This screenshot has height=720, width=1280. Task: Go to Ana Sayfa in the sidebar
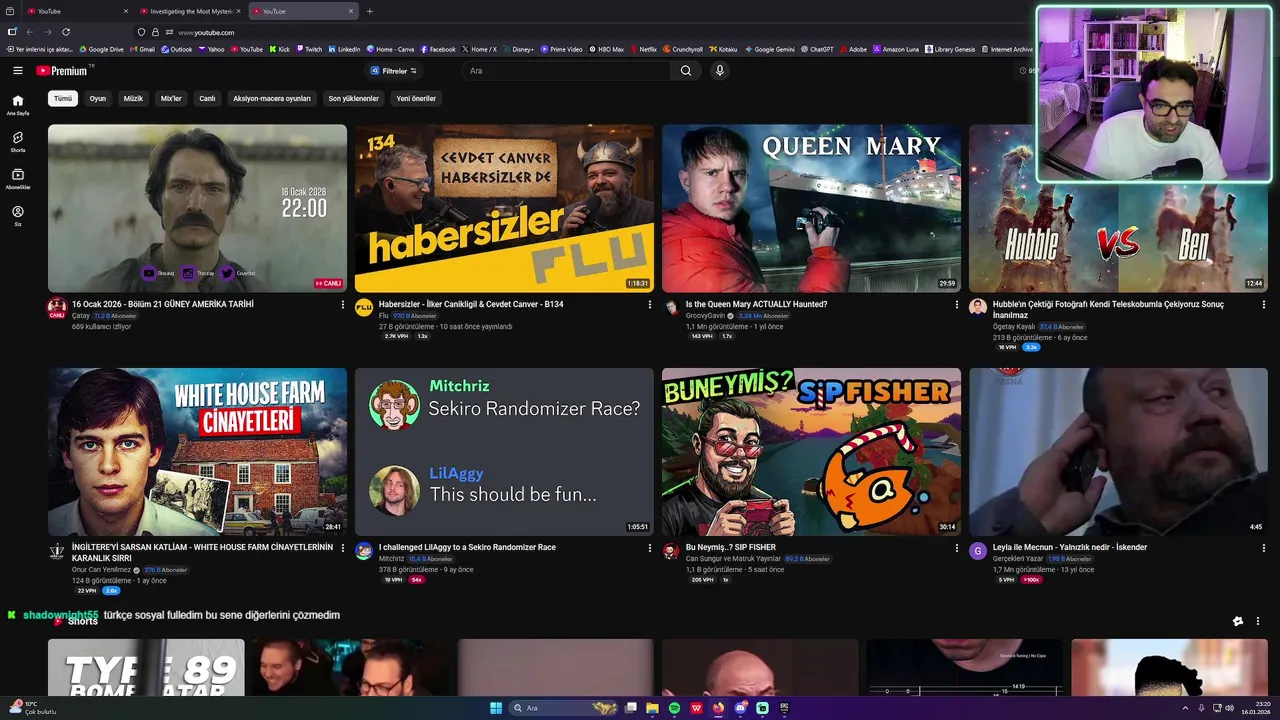click(17, 105)
